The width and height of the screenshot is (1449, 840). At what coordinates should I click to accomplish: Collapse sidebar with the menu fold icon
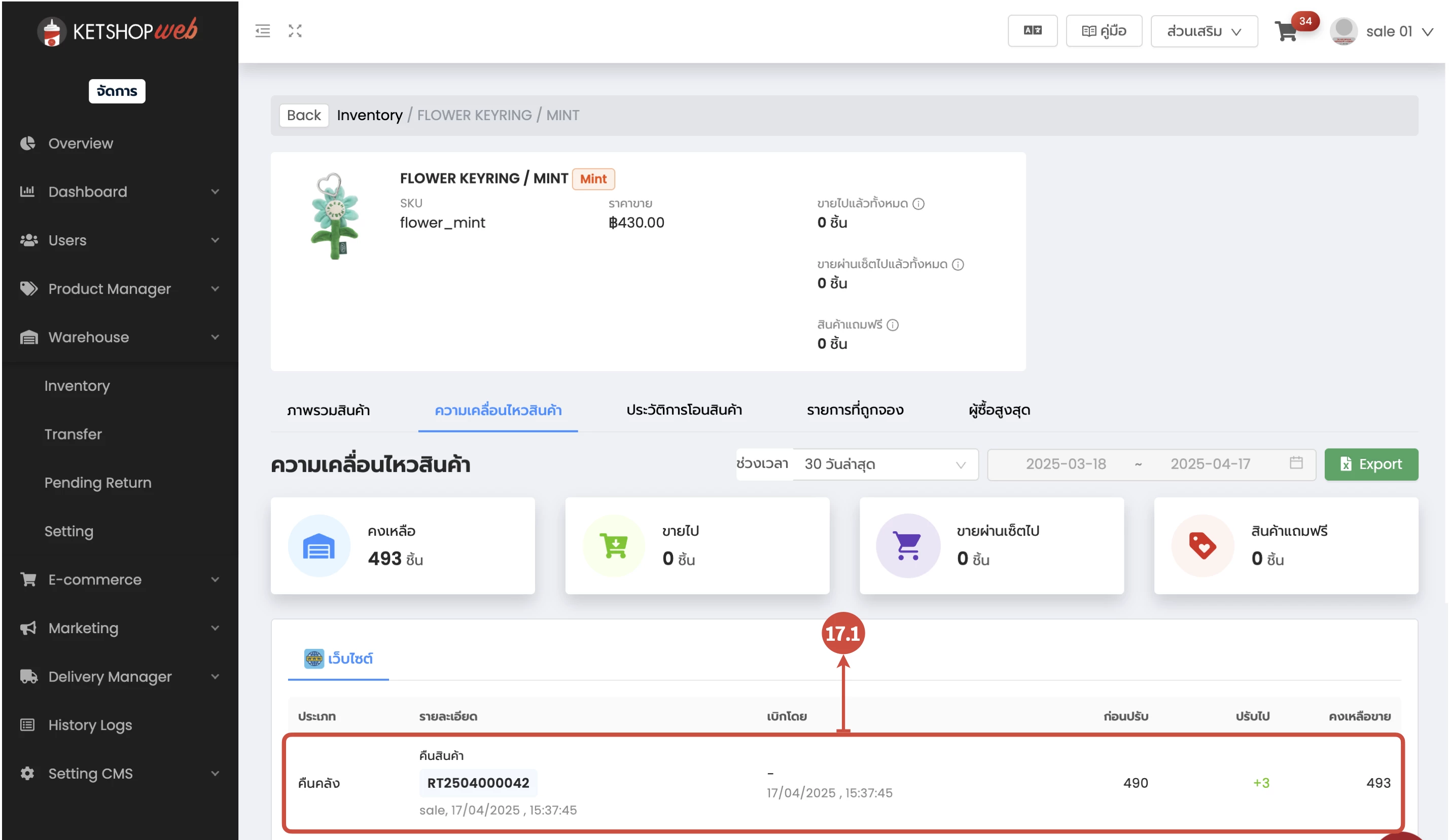(263, 31)
